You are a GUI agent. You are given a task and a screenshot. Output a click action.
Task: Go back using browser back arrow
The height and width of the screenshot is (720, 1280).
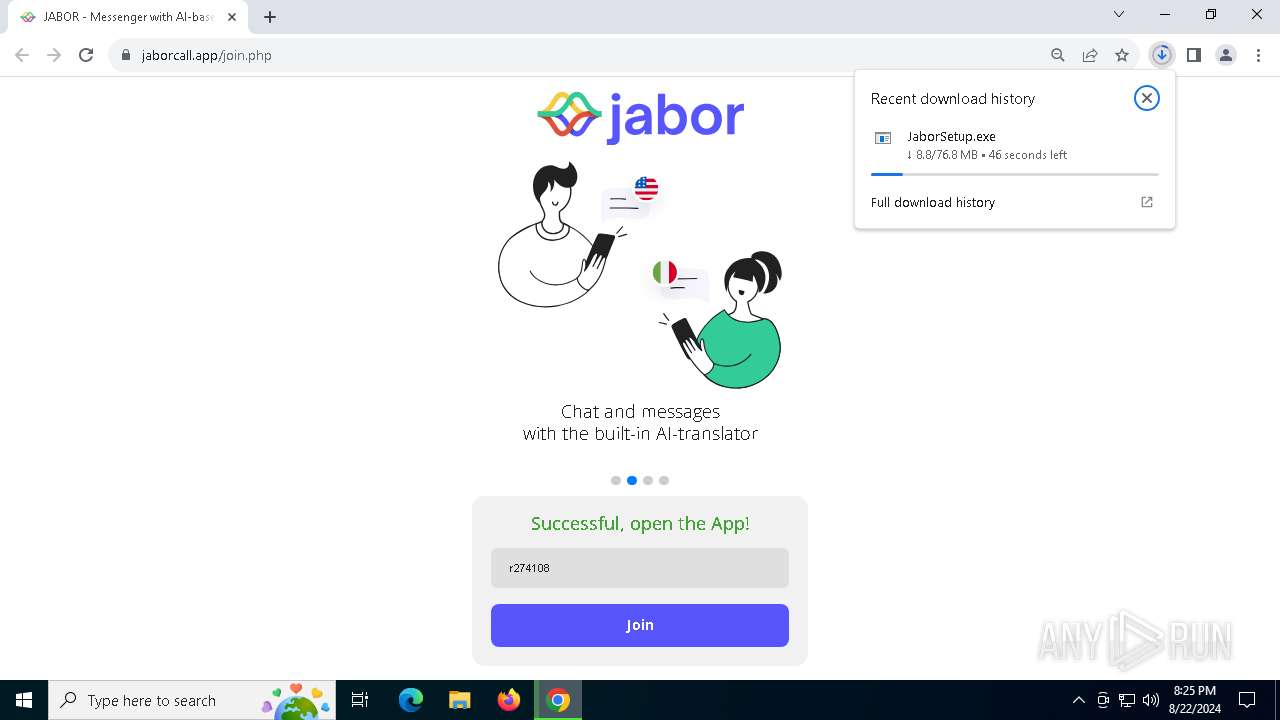22,55
